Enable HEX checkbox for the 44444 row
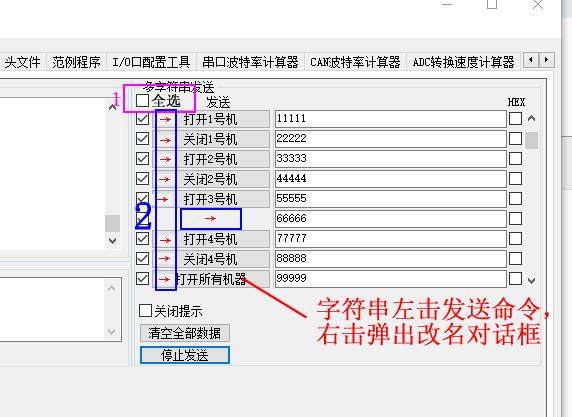Viewport: 572px width, 417px height. (x=515, y=179)
